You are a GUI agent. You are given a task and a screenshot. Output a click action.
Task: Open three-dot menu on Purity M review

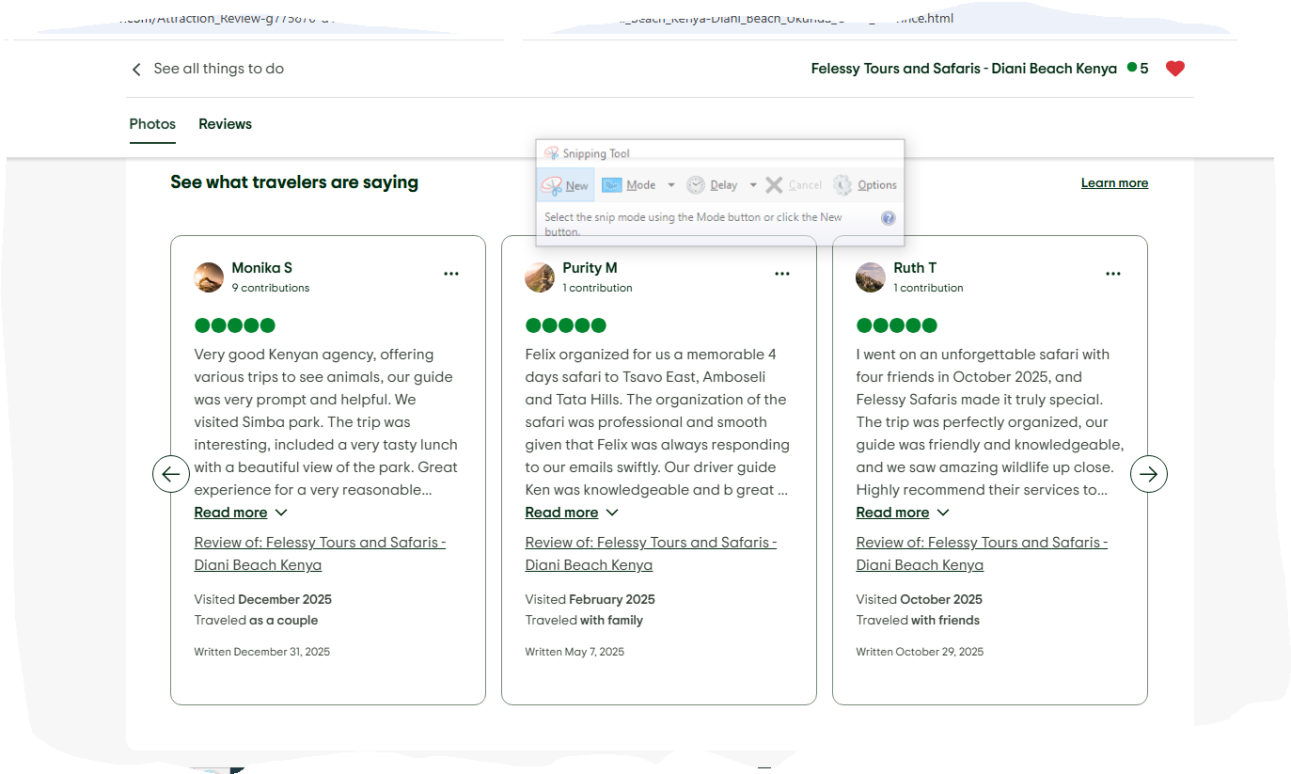click(782, 274)
